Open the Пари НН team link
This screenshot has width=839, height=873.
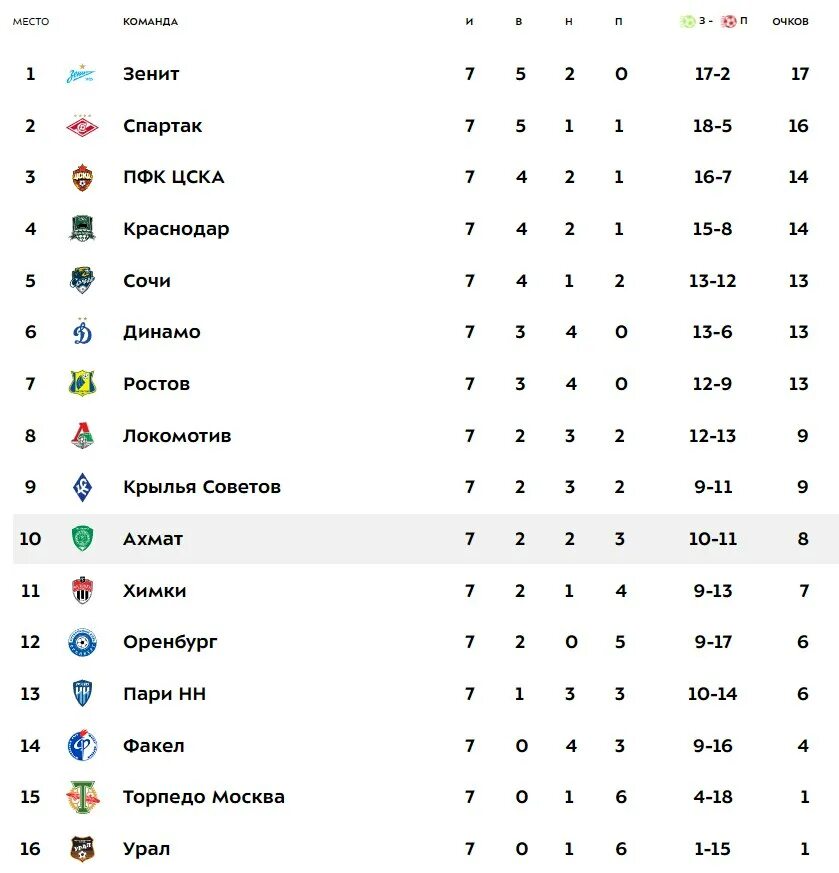click(164, 694)
